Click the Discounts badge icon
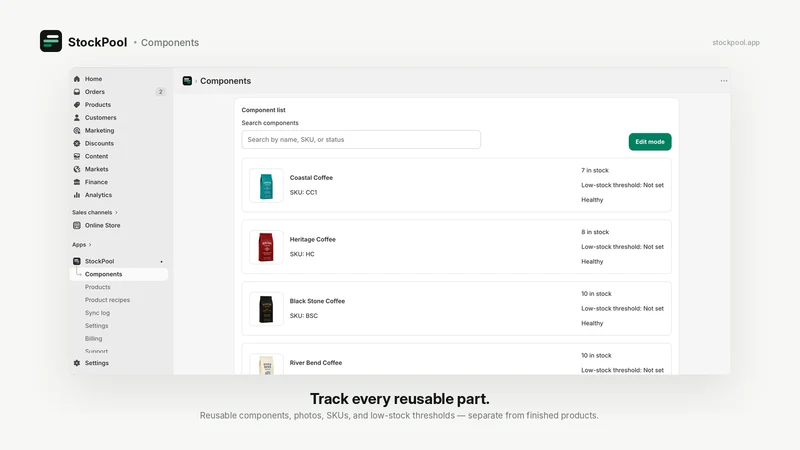The width and height of the screenshot is (800, 450). coord(77,143)
